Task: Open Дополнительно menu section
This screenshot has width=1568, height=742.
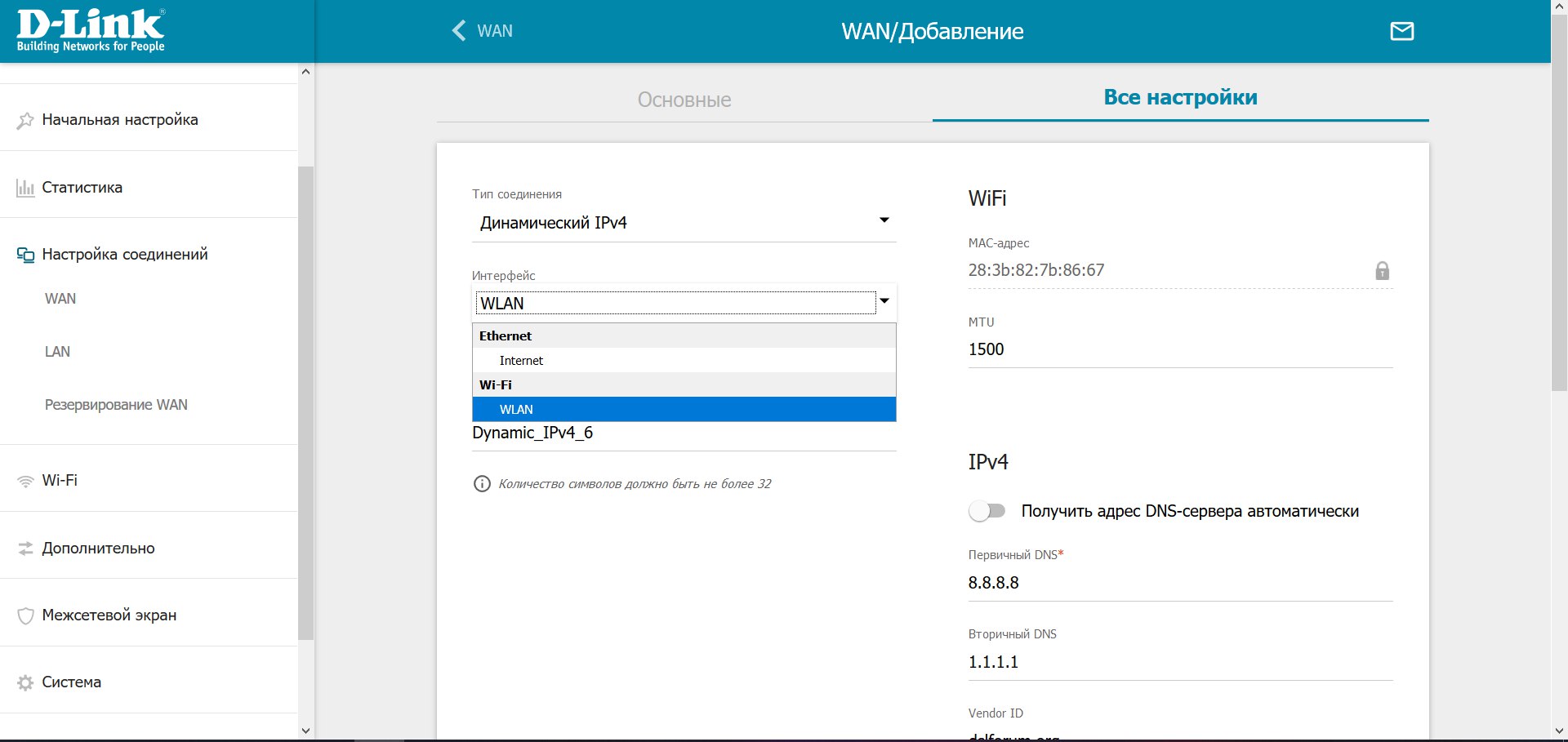Action: (149, 549)
